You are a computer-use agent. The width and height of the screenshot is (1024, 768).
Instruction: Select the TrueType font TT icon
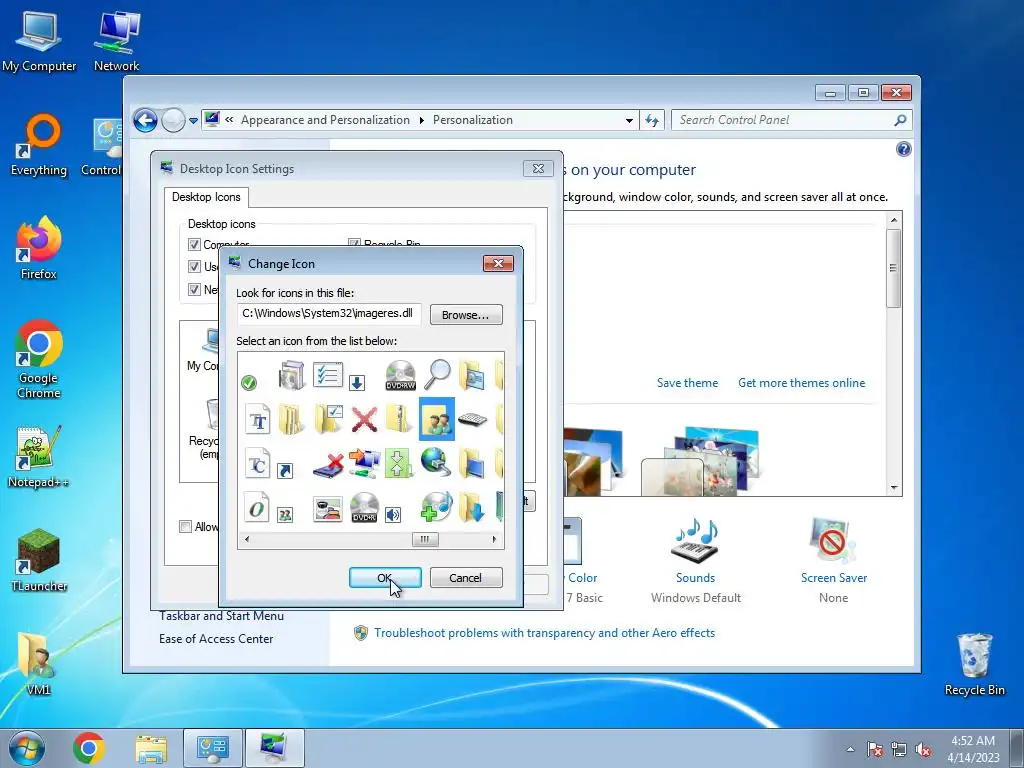(257, 419)
